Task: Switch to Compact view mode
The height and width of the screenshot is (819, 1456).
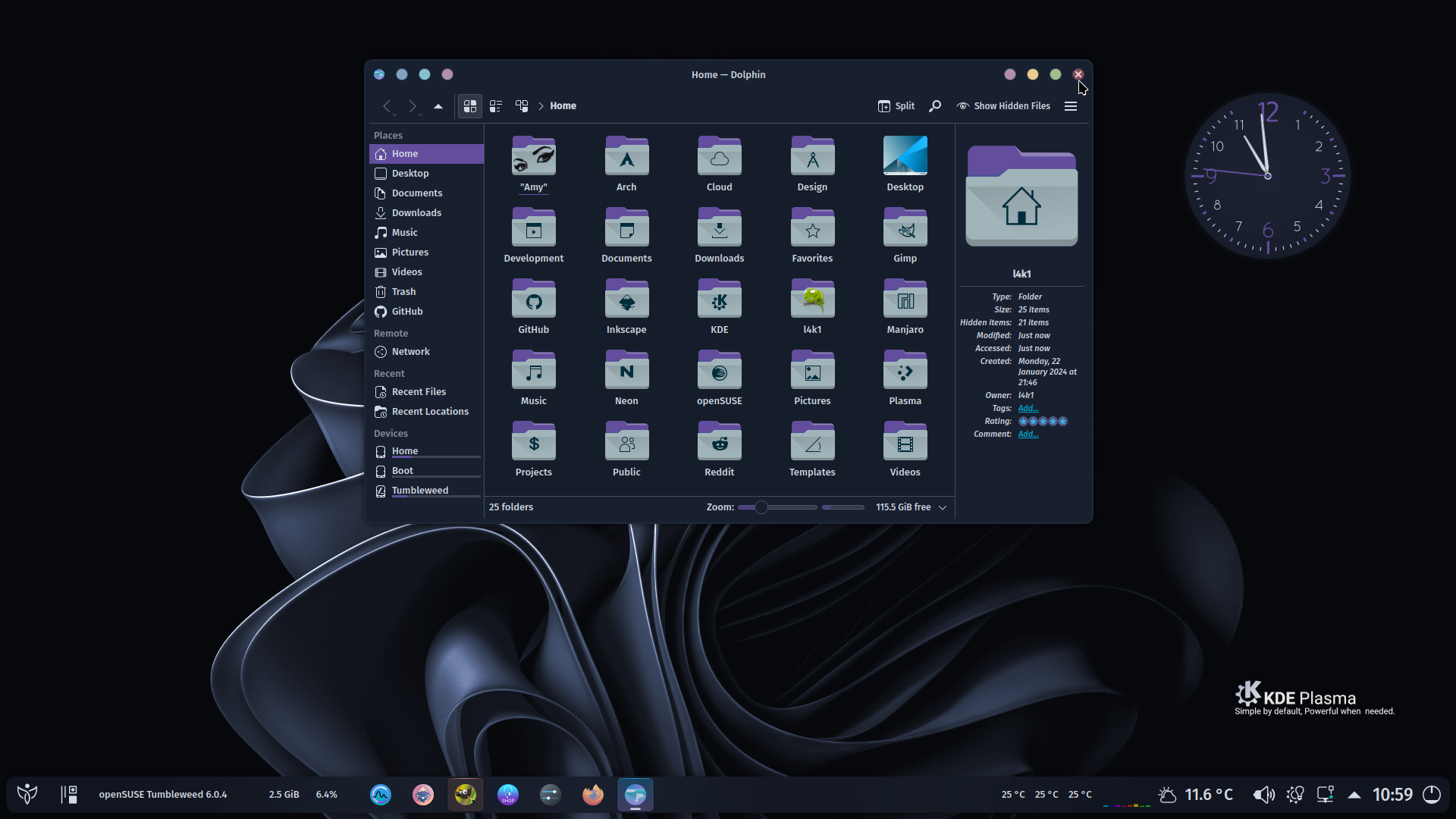Action: click(496, 106)
